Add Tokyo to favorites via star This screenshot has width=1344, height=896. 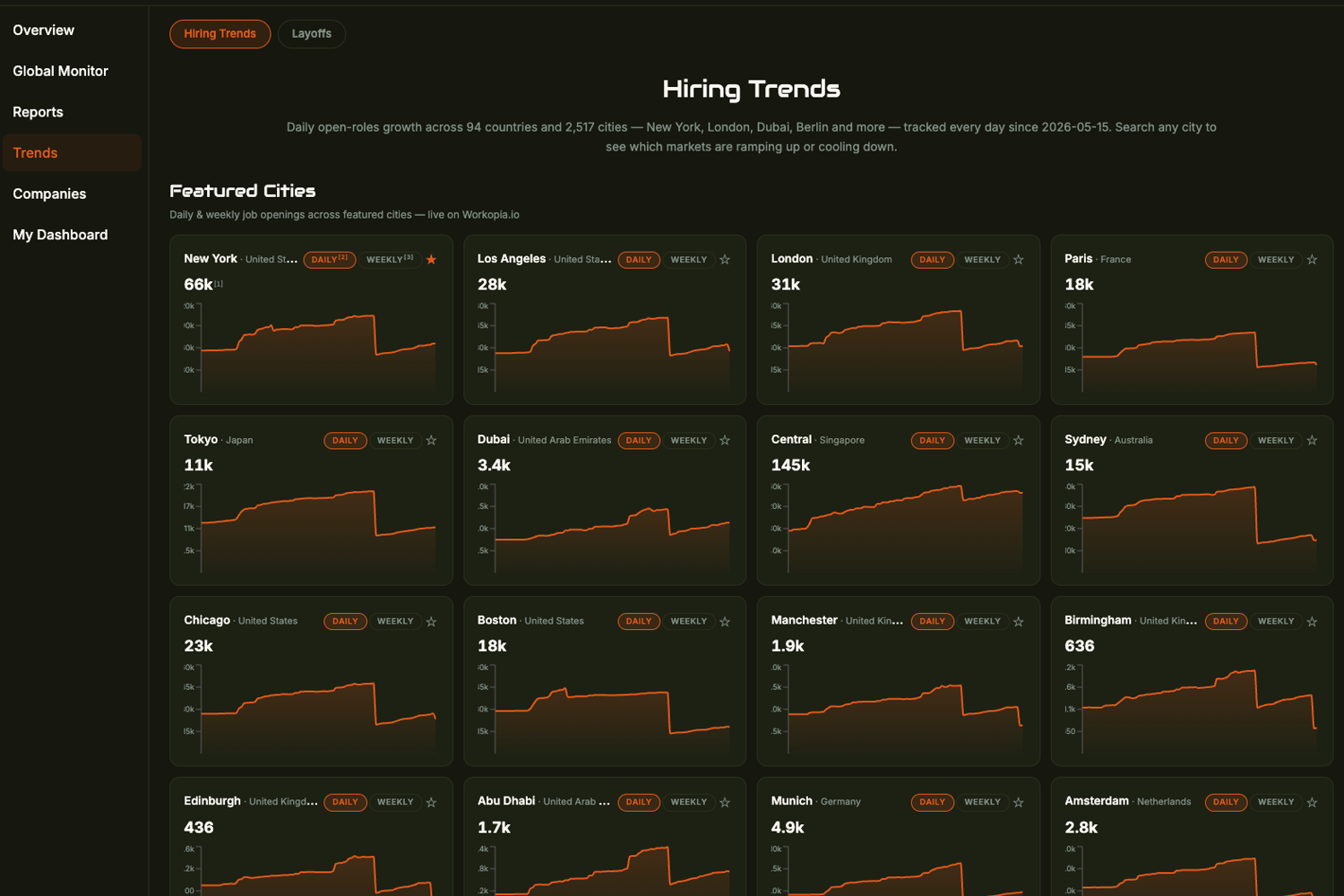click(x=431, y=441)
